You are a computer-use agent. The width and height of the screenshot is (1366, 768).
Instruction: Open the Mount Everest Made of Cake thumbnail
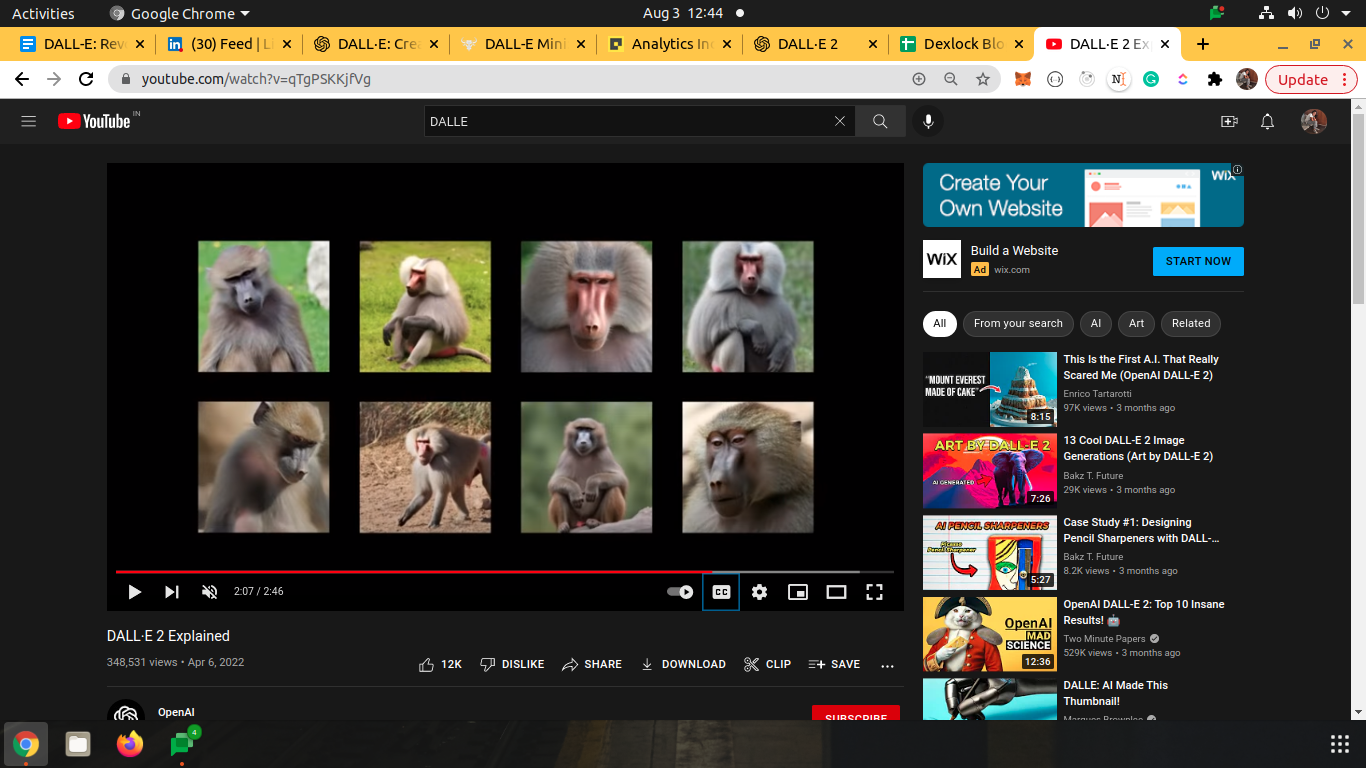click(x=990, y=389)
